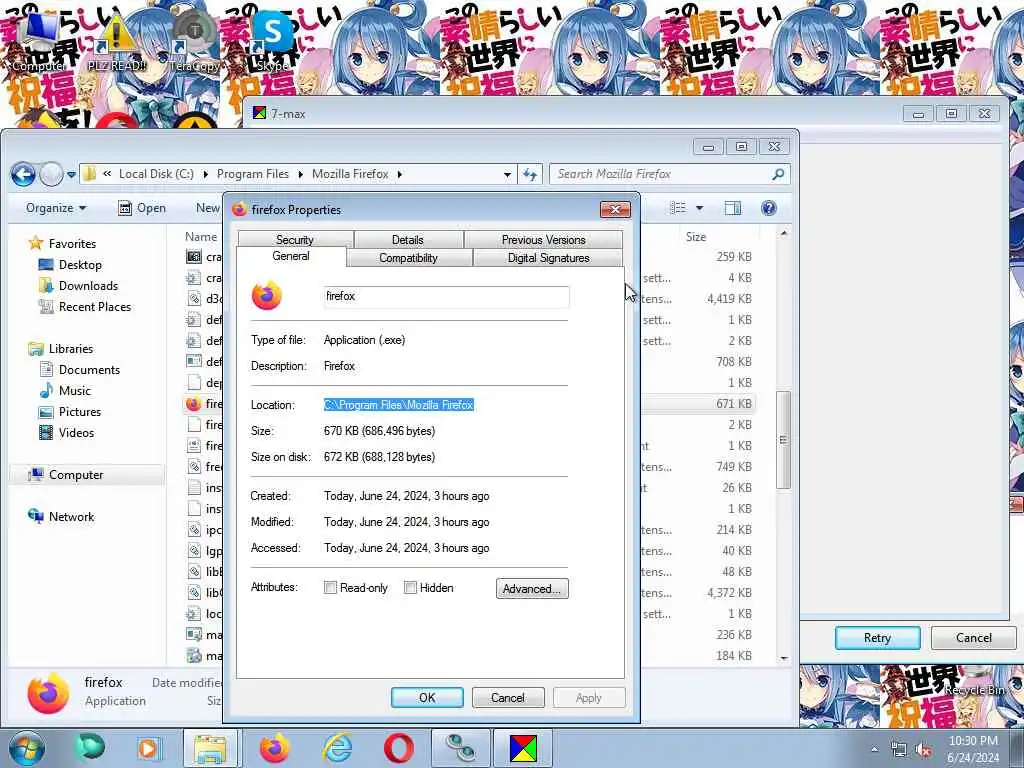Click the Retry button in 7-max window

tap(878, 637)
